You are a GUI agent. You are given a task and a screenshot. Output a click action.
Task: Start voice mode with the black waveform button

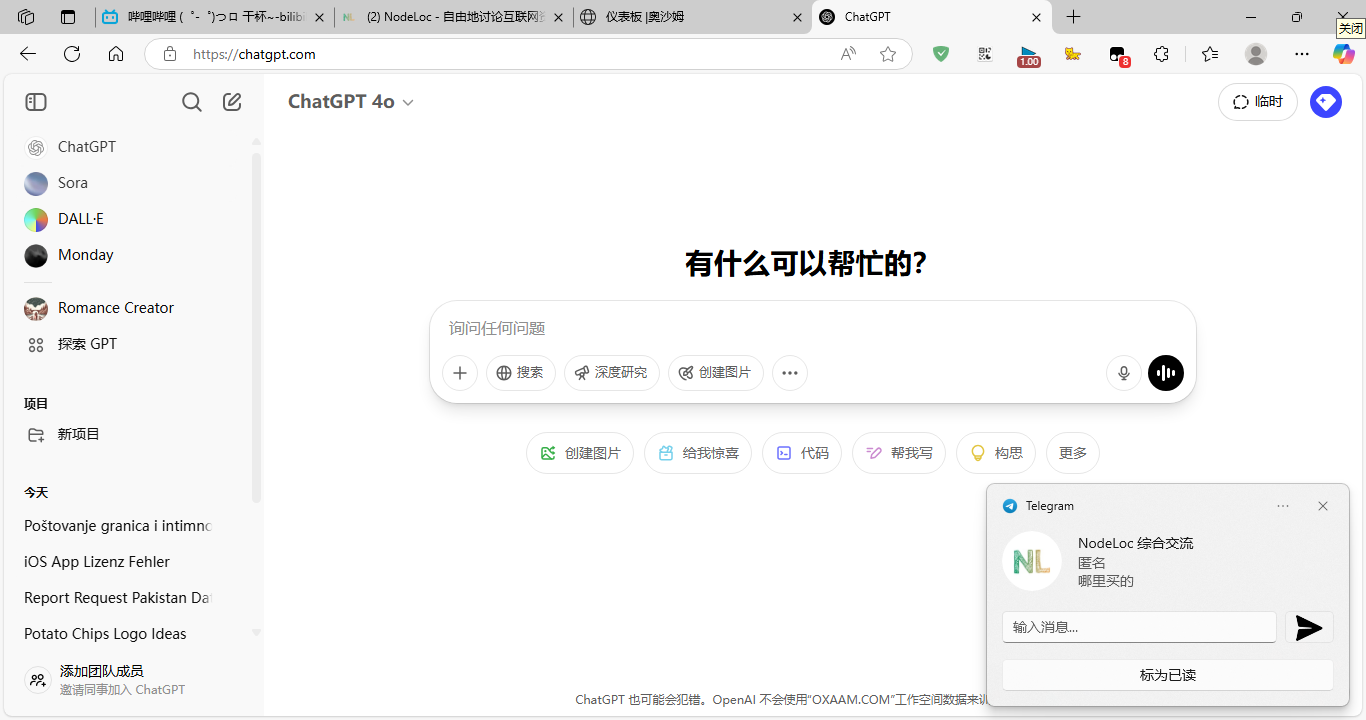click(x=1166, y=373)
